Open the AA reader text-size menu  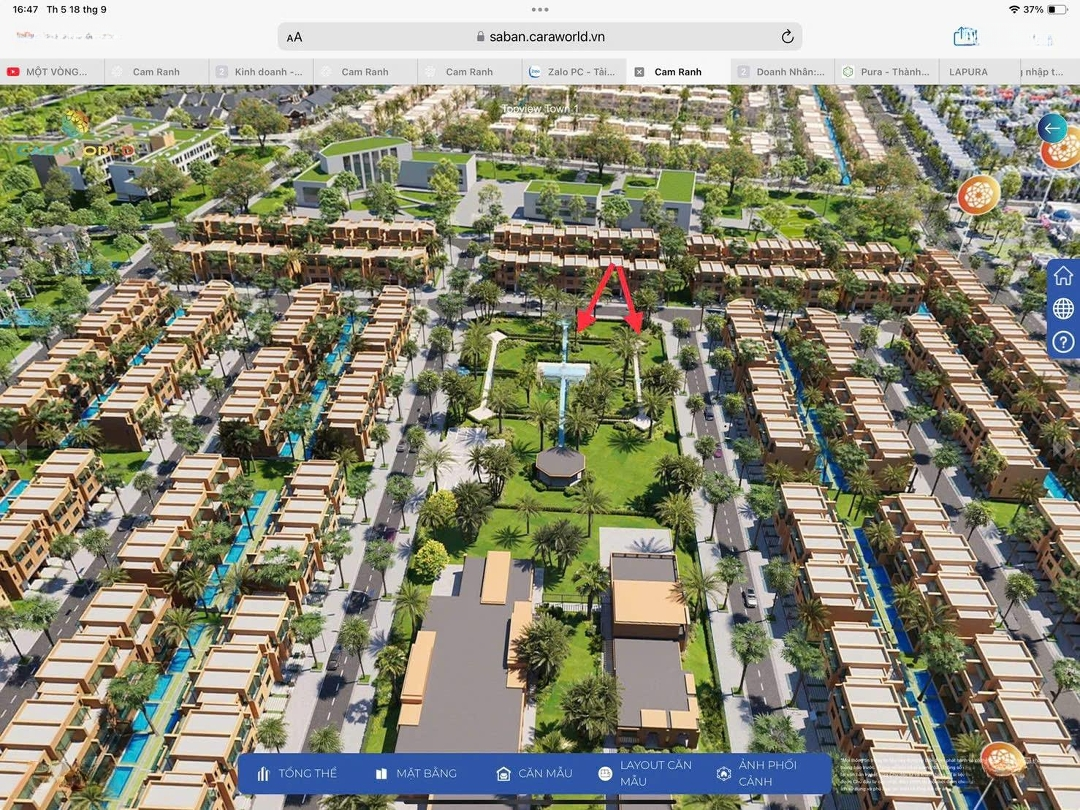point(294,37)
